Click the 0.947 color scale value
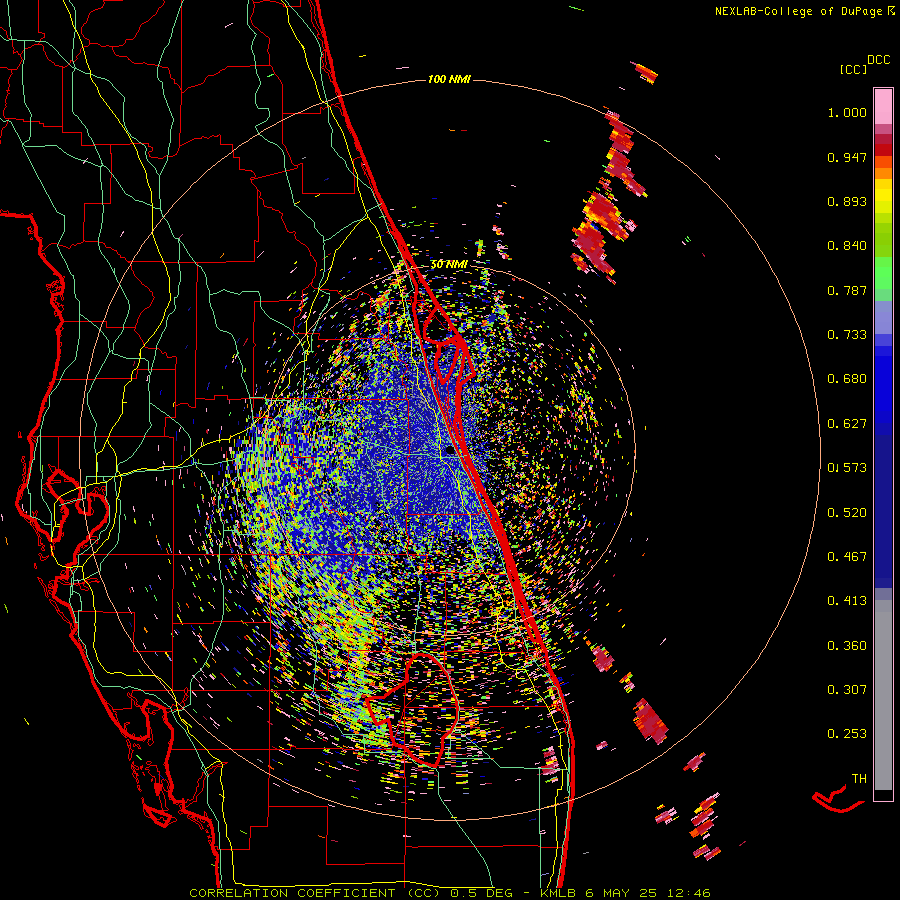Image resolution: width=900 pixels, height=900 pixels. point(847,157)
